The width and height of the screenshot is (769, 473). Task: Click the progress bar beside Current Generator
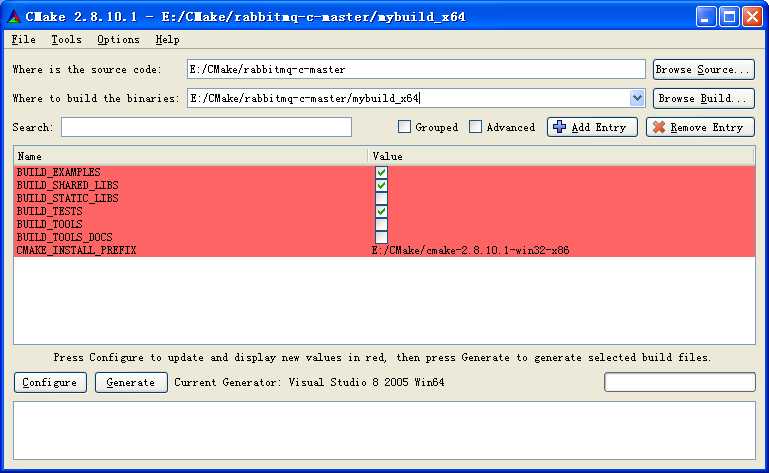click(680, 382)
